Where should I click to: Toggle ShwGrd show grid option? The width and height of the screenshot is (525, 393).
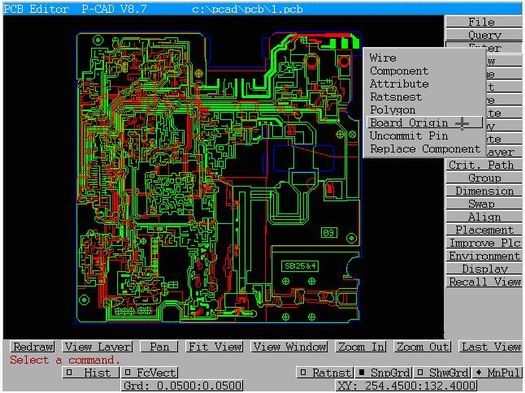(x=442, y=373)
